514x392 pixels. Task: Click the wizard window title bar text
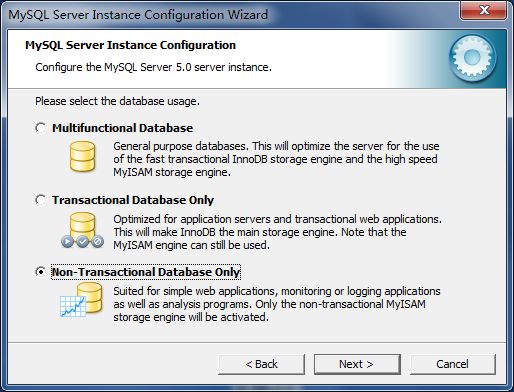coord(138,15)
